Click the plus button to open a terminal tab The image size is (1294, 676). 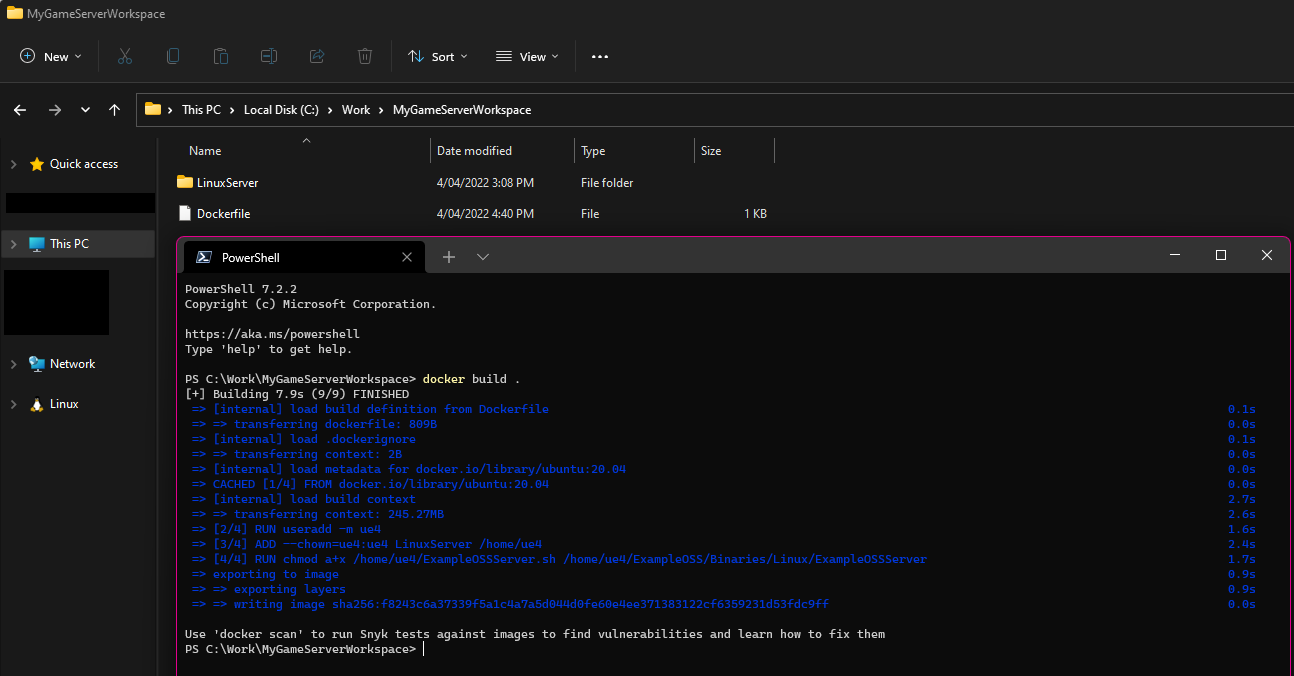[x=448, y=257]
